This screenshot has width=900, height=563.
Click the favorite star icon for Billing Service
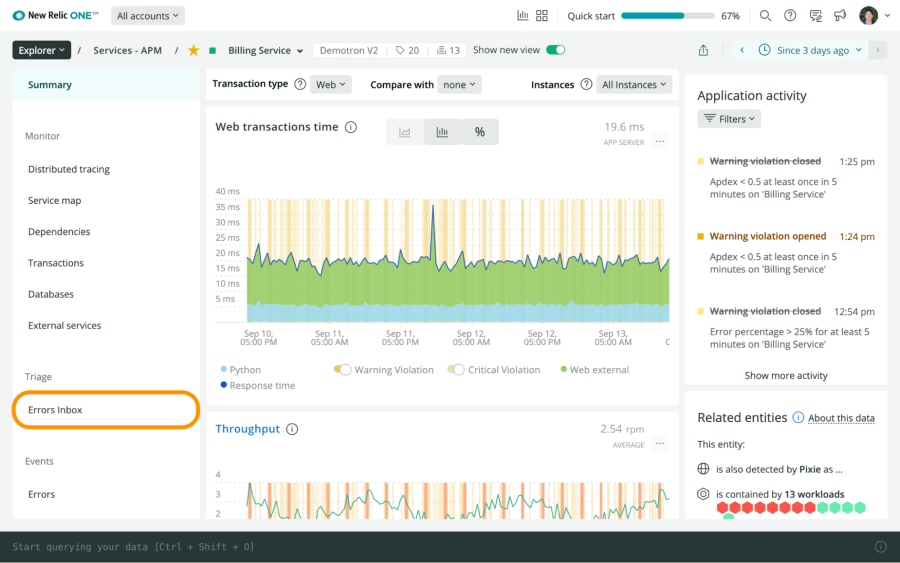(x=194, y=50)
